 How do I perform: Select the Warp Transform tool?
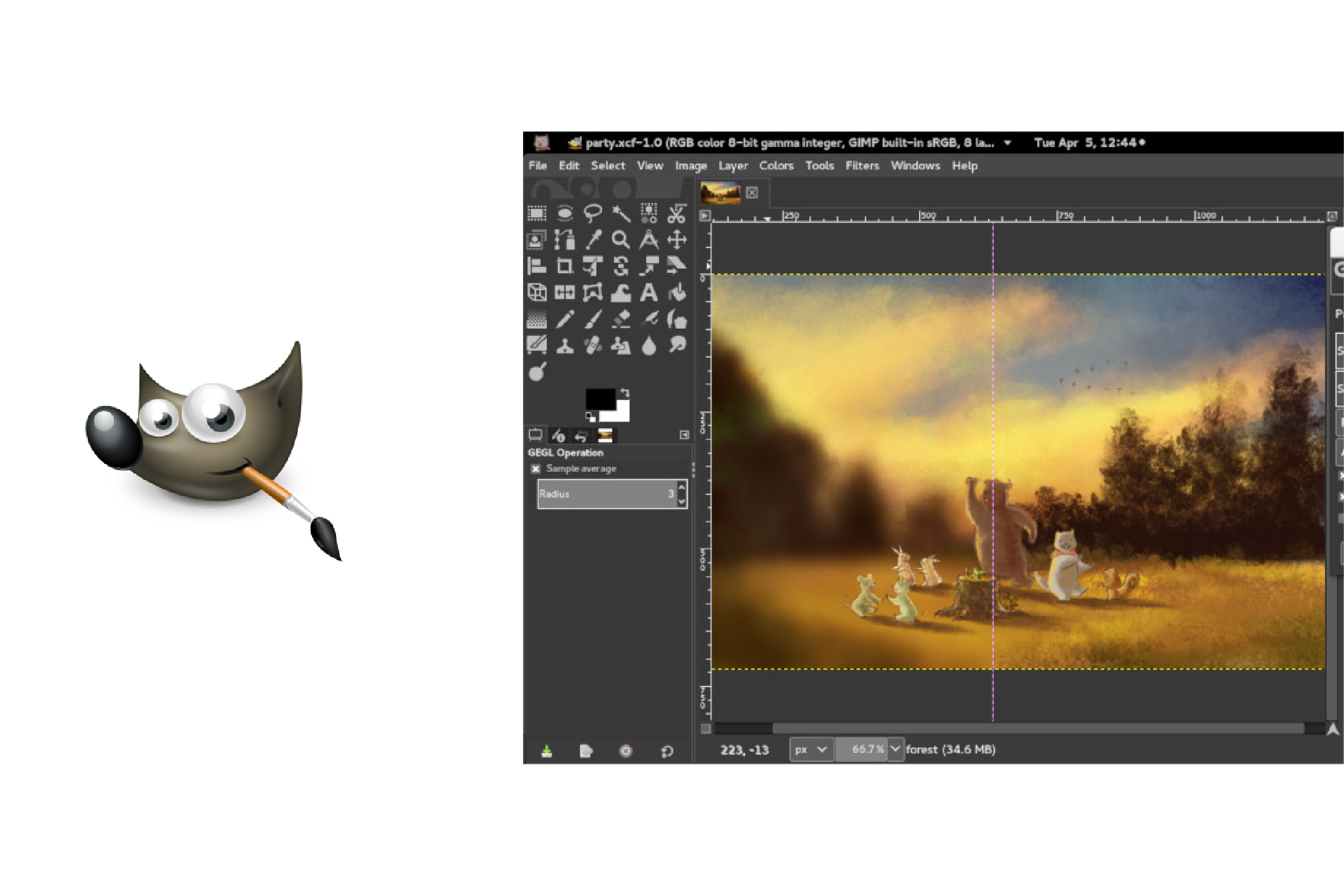click(621, 293)
